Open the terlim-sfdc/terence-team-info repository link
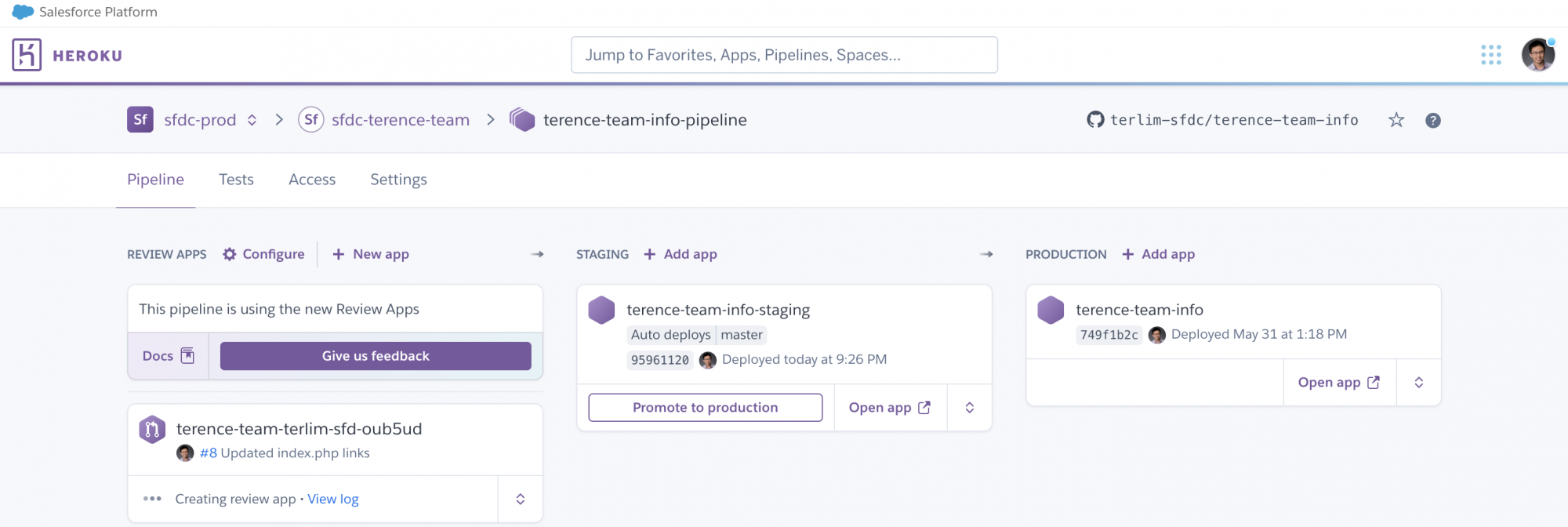 (1234, 120)
